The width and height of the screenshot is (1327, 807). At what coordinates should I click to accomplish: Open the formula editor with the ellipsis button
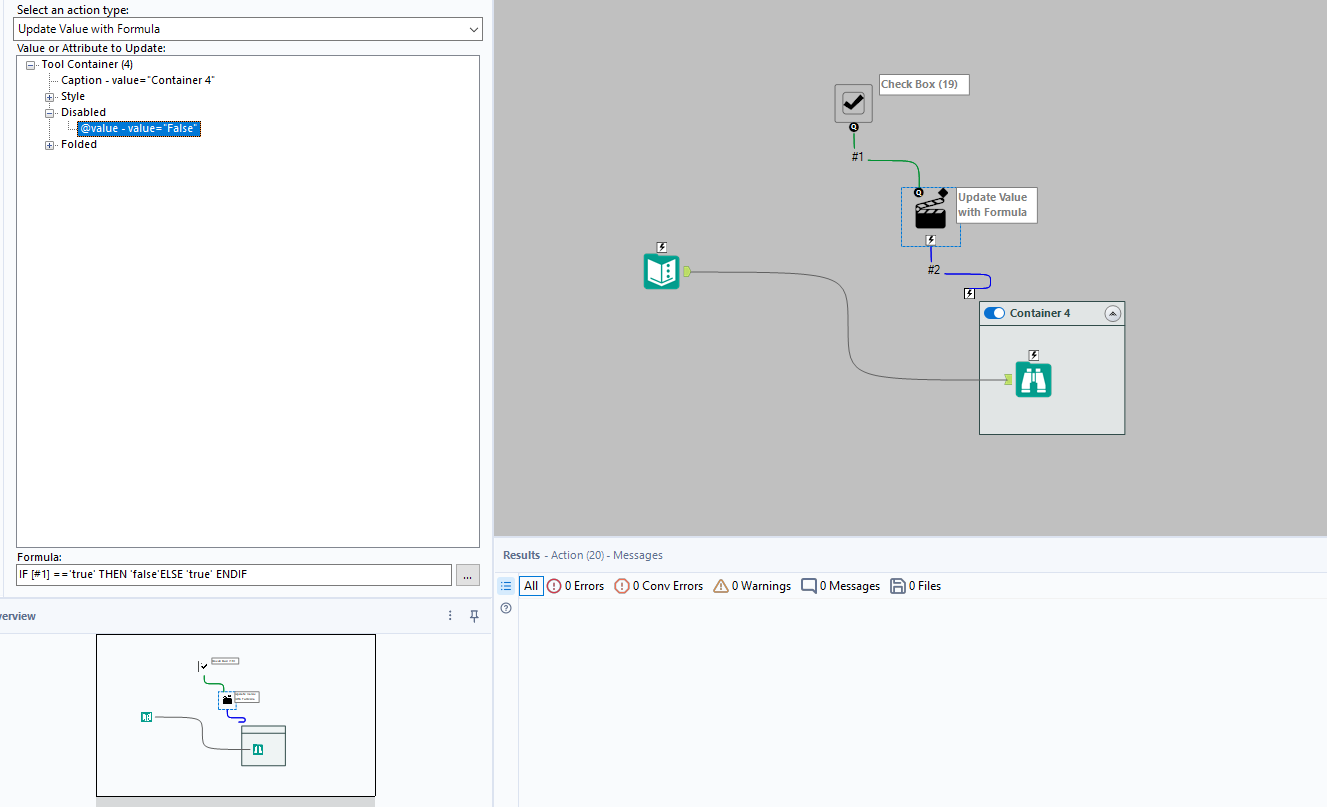coord(467,575)
